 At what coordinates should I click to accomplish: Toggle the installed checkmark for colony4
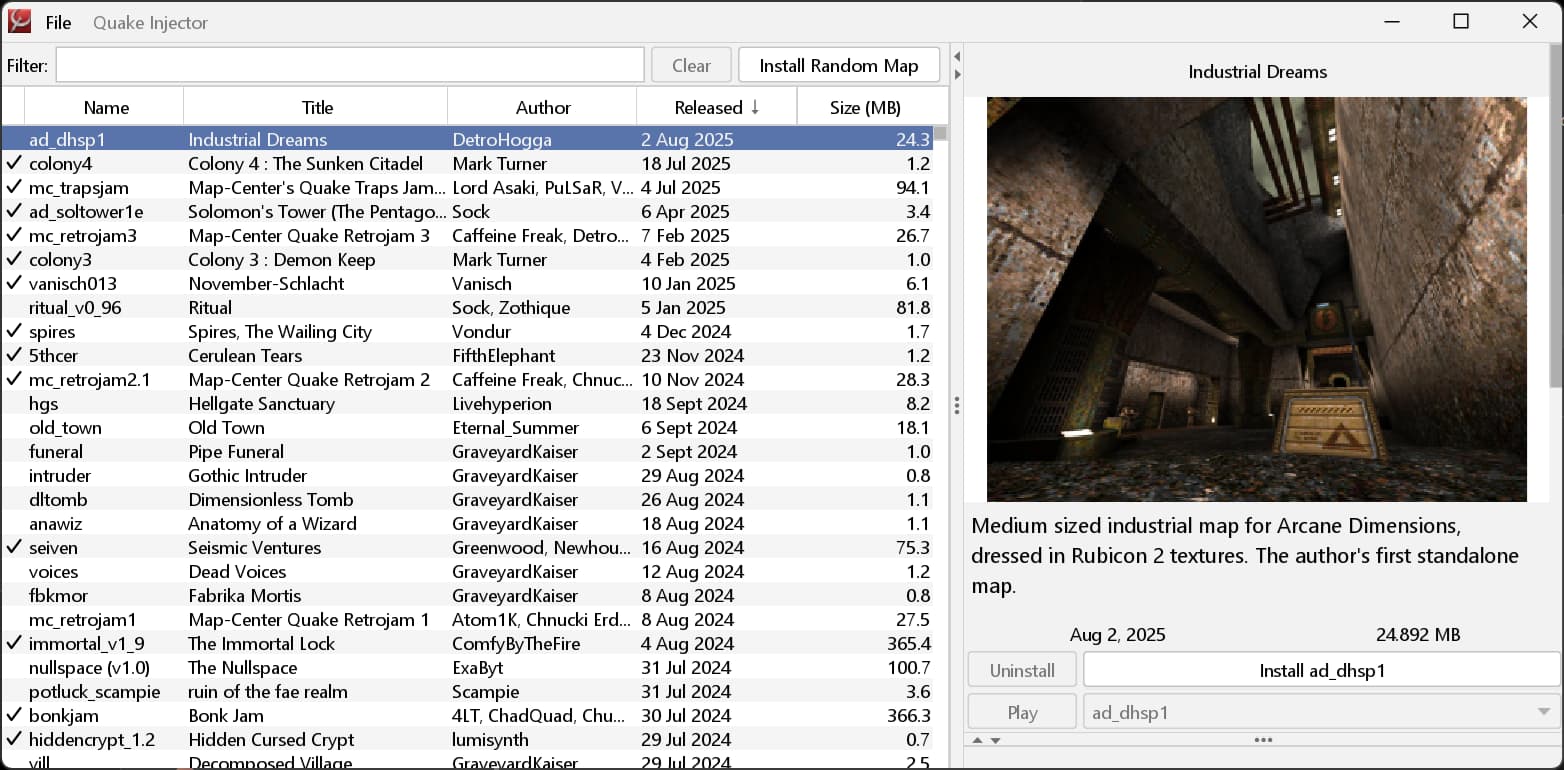pyautogui.click(x=14, y=163)
